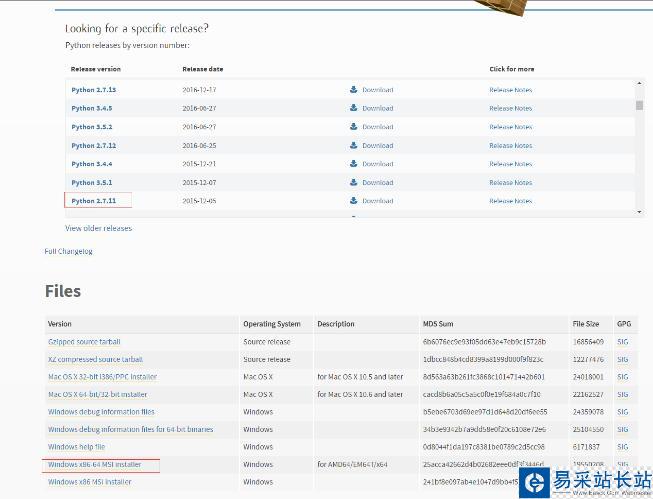Click Download text link for Python 2.7.12
This screenshot has width=653, height=499.
click(x=378, y=146)
